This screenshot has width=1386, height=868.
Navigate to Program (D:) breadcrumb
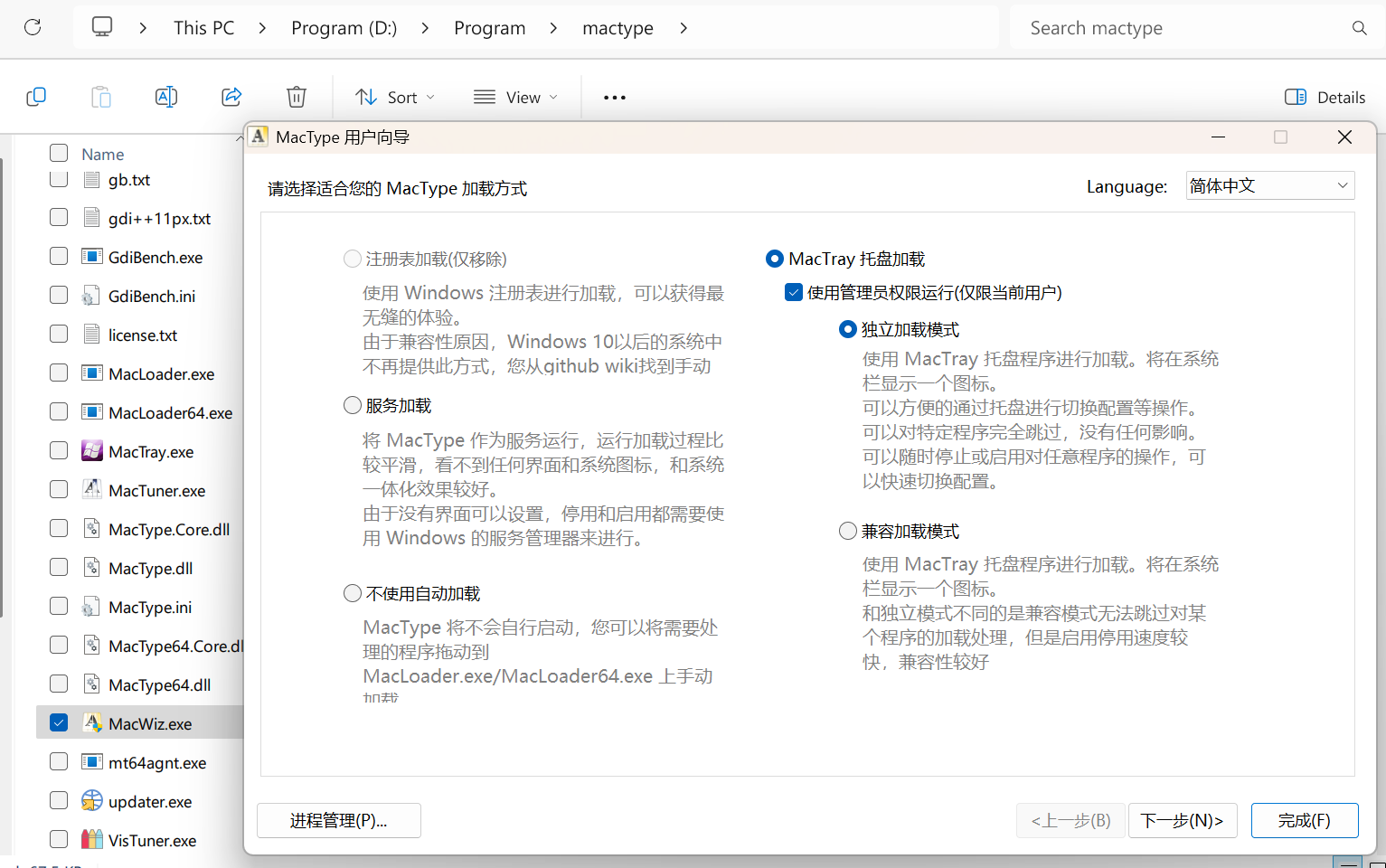click(x=344, y=28)
